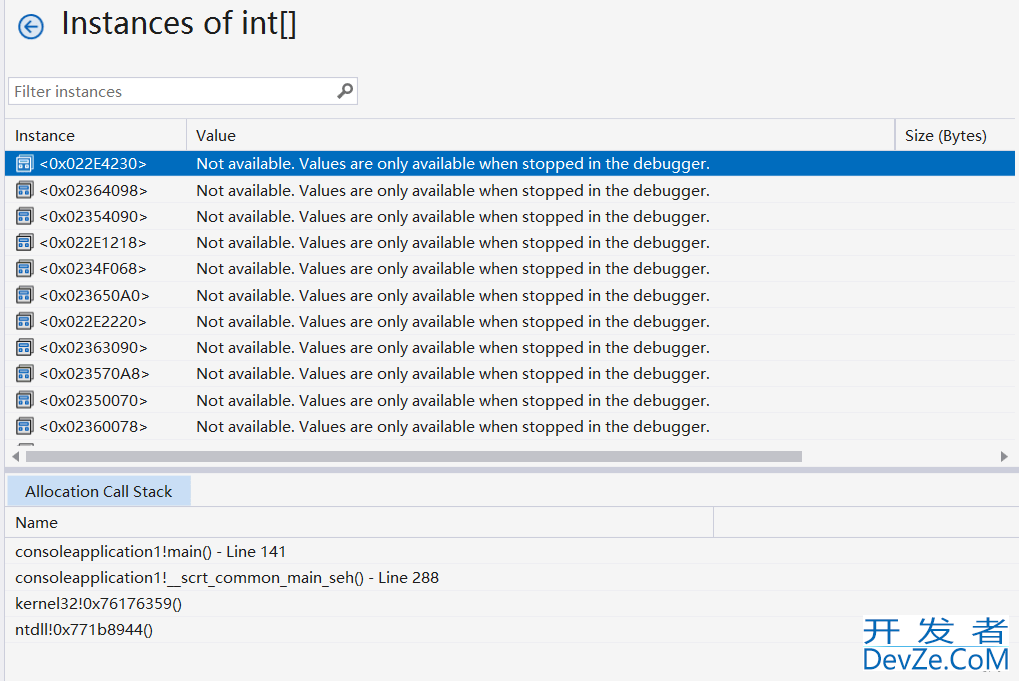Image resolution: width=1019 pixels, height=681 pixels.
Task: Select instance address <0x02363090>
Action: 94,348
